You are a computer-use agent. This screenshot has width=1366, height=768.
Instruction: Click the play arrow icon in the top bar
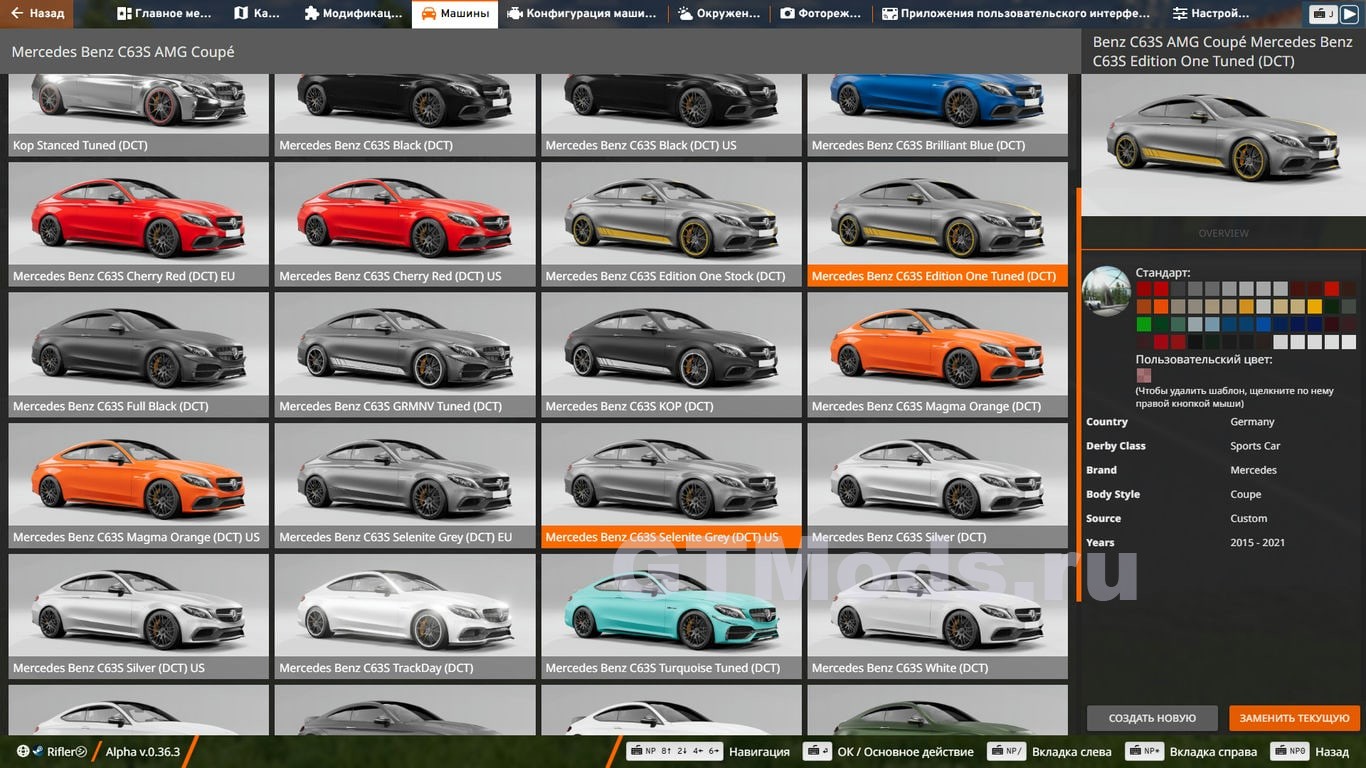[1349, 14]
